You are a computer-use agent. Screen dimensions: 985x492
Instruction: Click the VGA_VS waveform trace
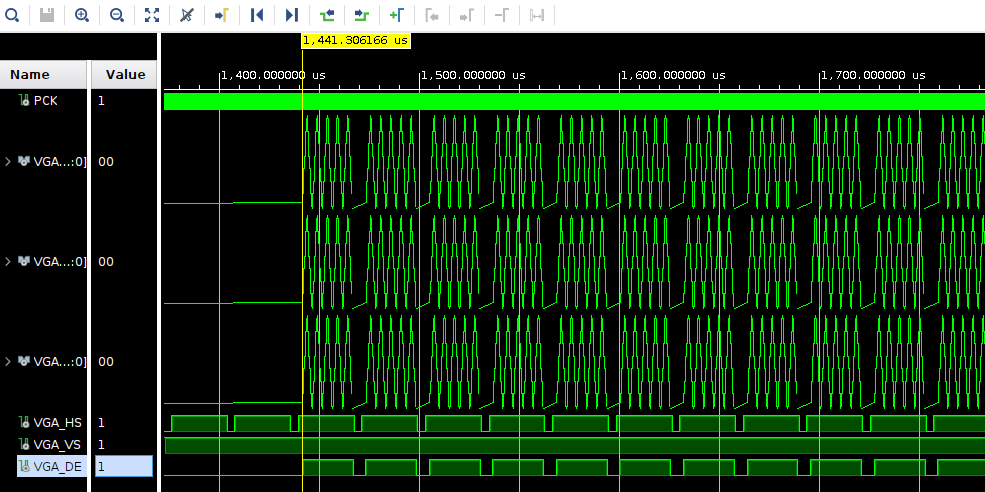coord(574,445)
